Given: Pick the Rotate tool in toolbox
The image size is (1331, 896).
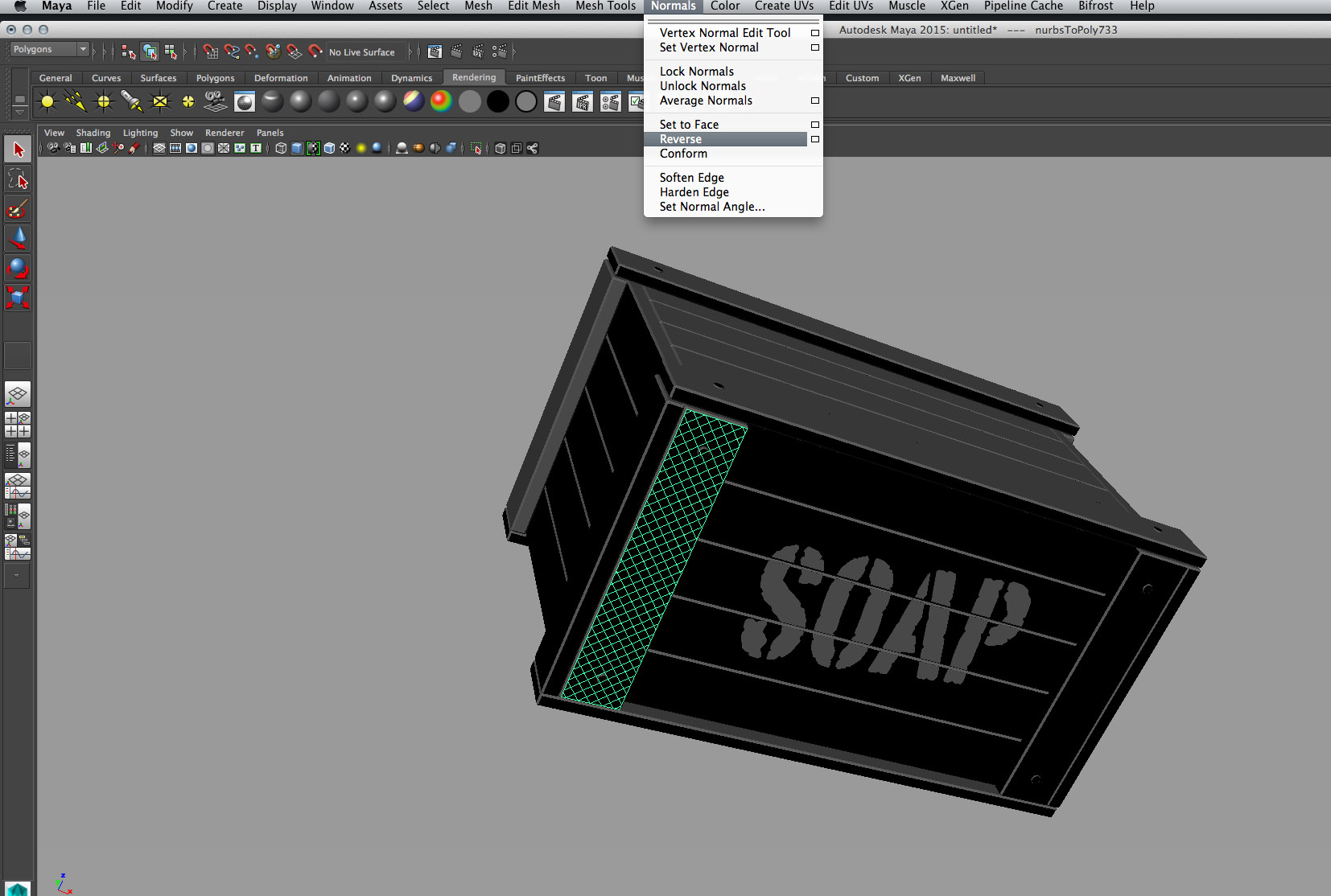Looking at the screenshot, I should tap(18, 268).
